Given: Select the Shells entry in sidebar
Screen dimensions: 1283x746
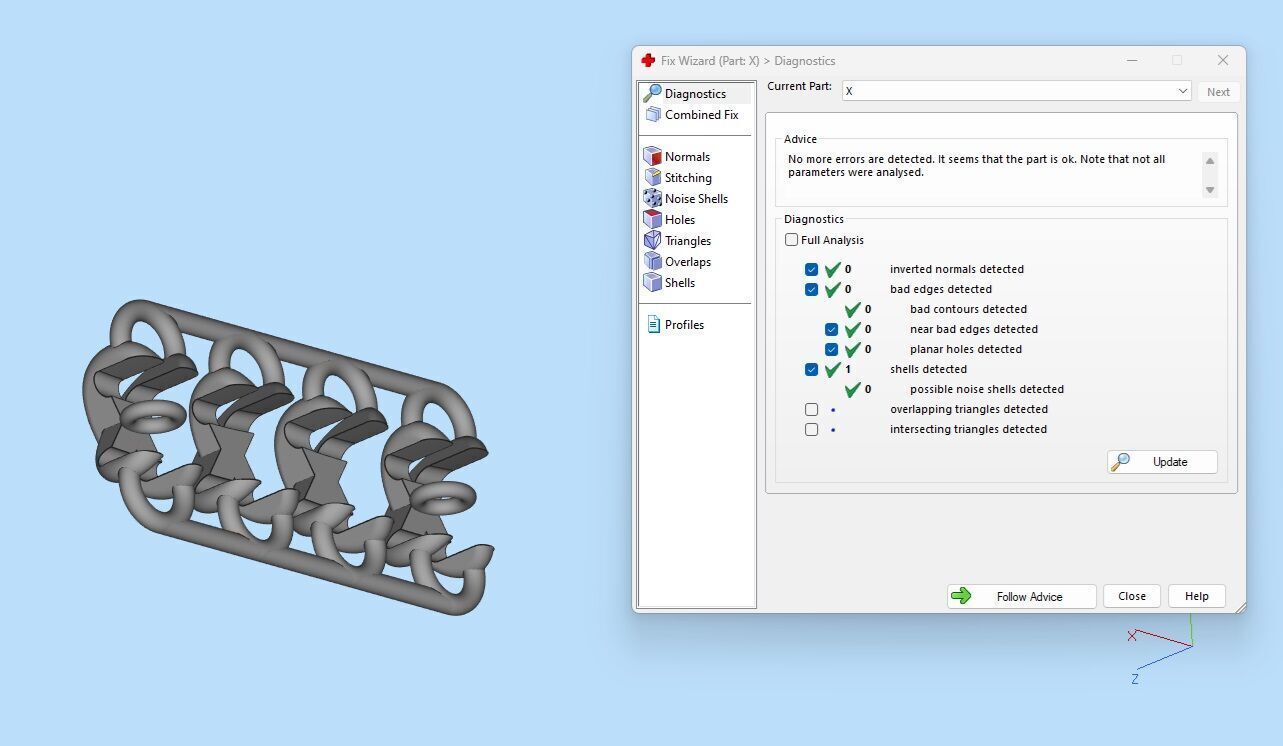Looking at the screenshot, I should (x=680, y=282).
